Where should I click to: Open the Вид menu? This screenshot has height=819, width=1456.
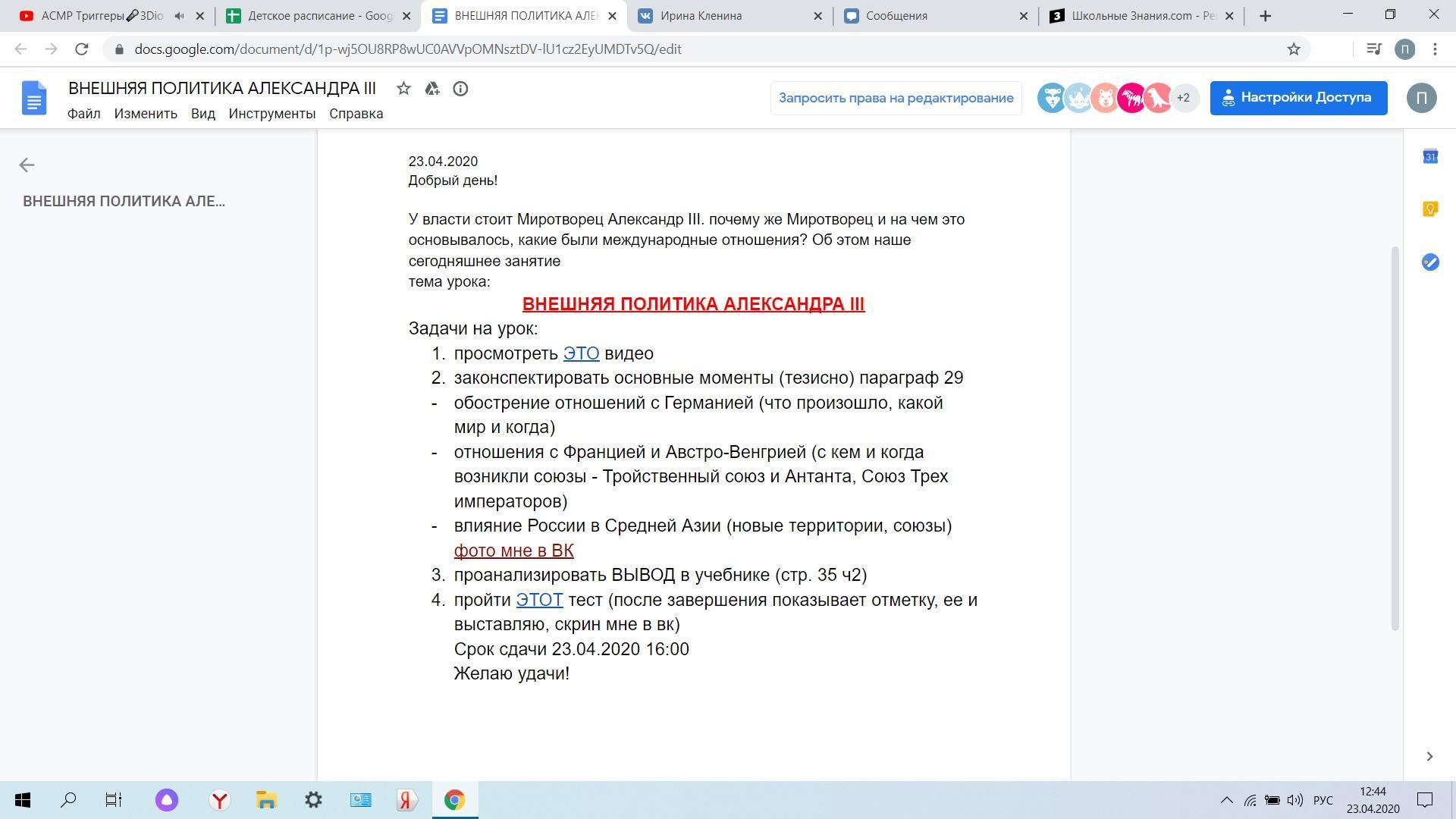(202, 114)
